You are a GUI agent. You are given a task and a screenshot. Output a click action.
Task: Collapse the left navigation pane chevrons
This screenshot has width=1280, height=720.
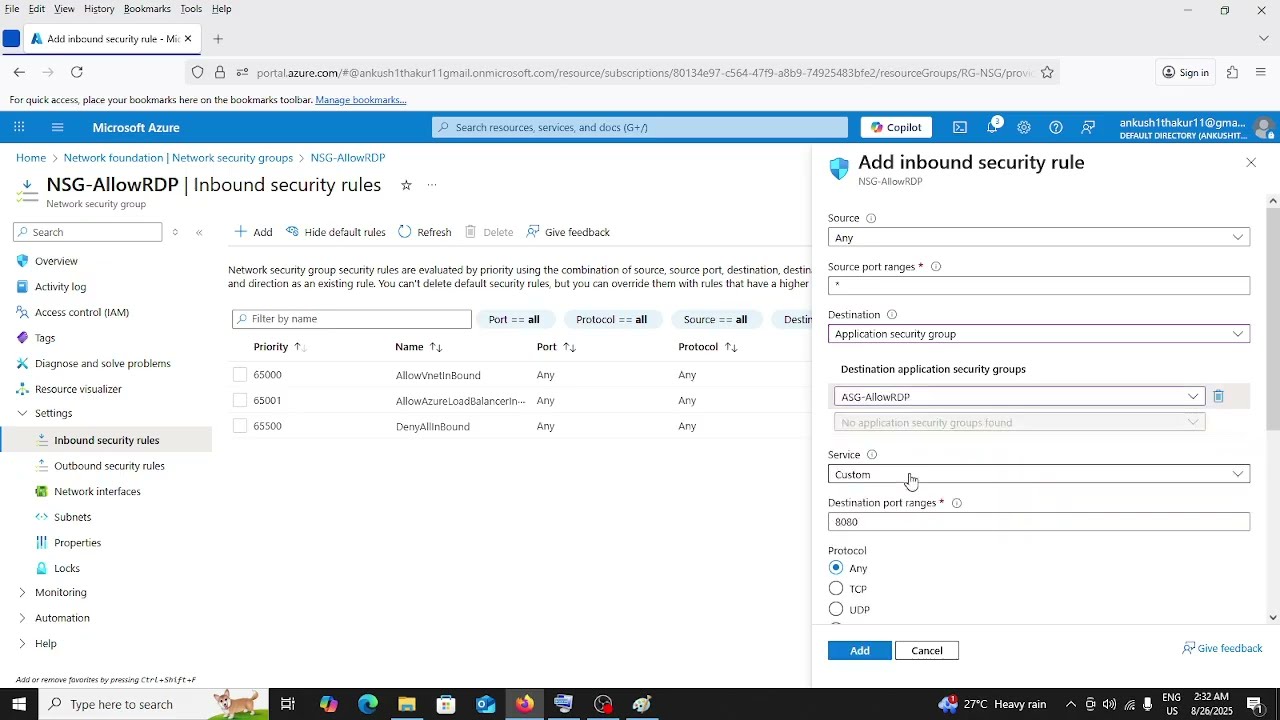[199, 232]
